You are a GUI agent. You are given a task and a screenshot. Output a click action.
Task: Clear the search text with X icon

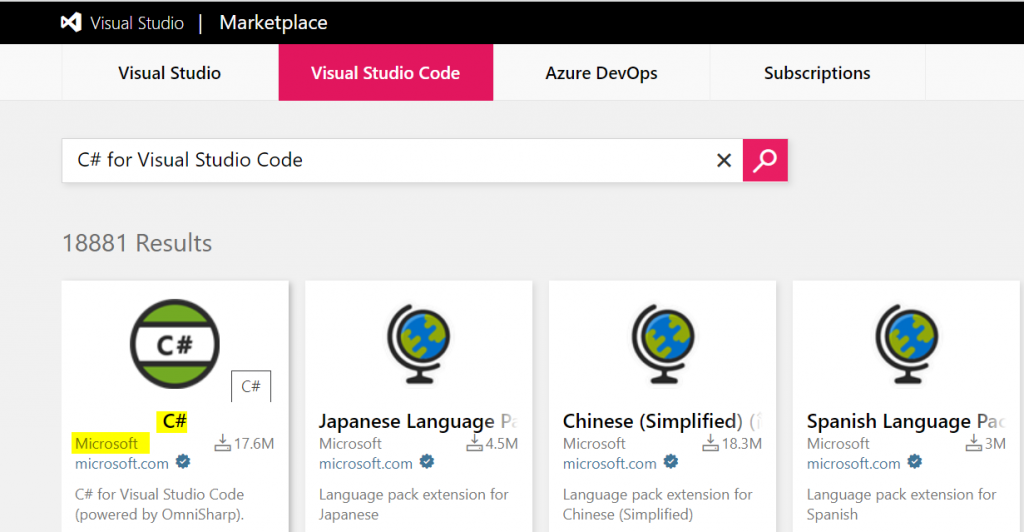(x=724, y=160)
